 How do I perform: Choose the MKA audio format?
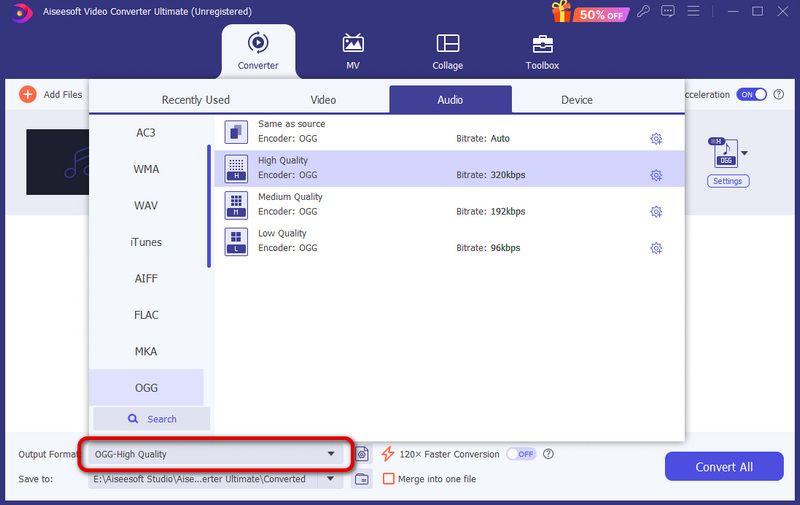pyautogui.click(x=146, y=351)
